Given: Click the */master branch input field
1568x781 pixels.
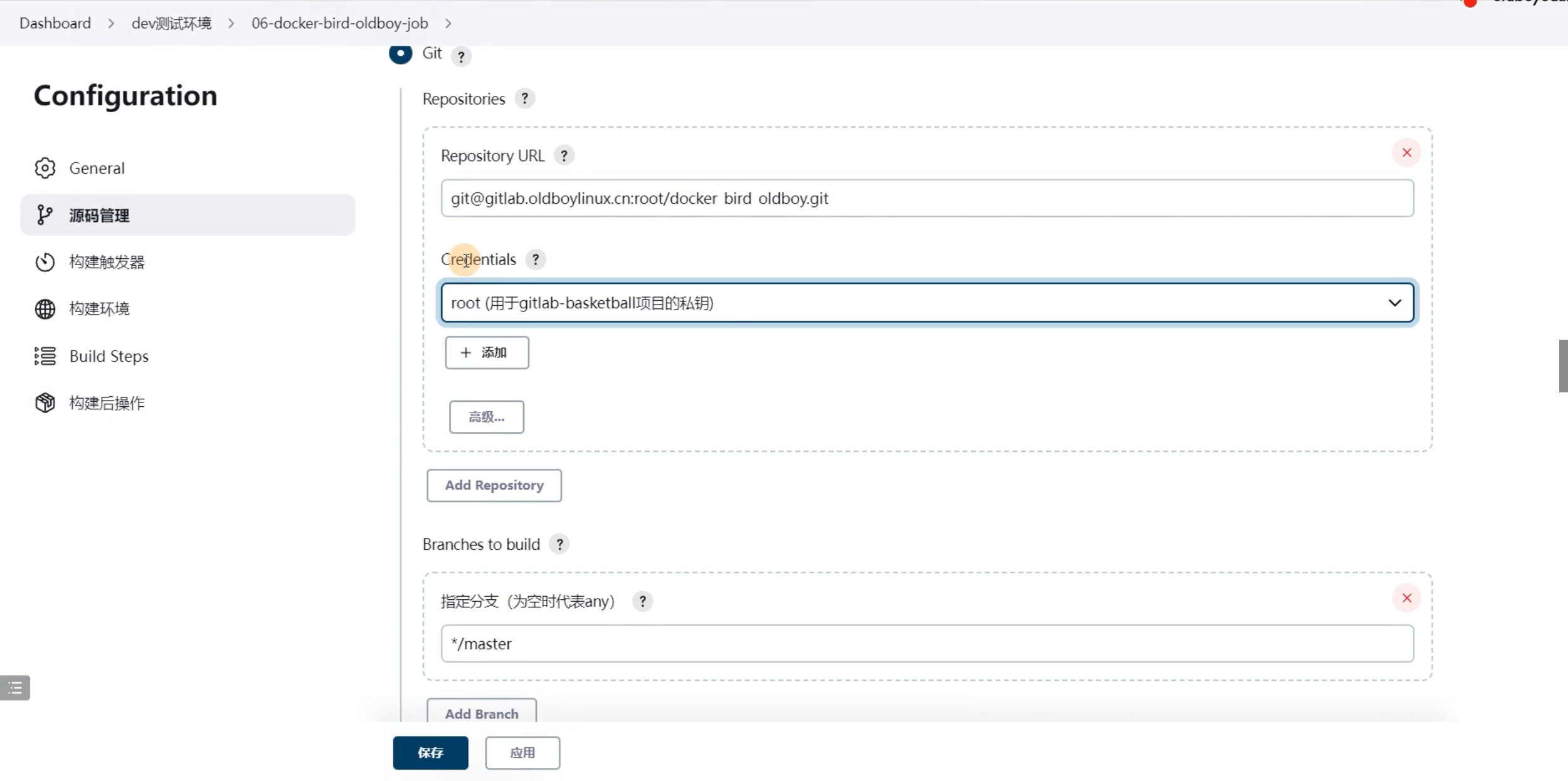Looking at the screenshot, I should point(927,644).
